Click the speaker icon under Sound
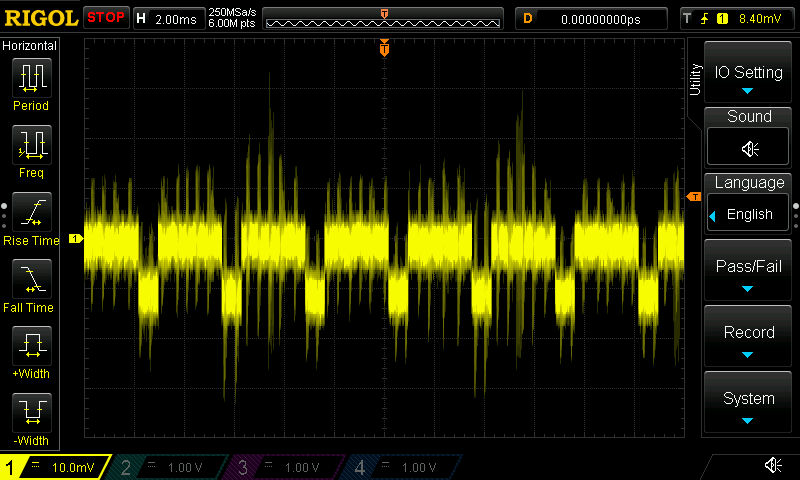800x480 pixels. point(749,149)
